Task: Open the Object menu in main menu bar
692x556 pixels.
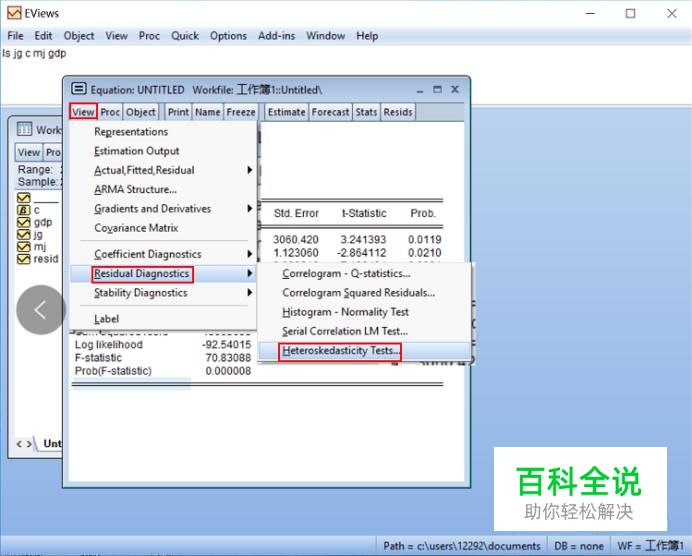Action: coord(79,36)
